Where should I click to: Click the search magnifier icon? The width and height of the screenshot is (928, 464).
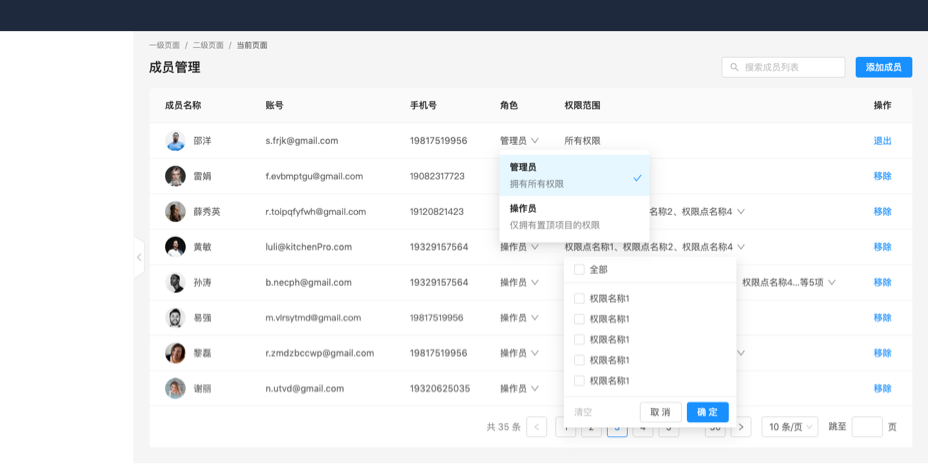[x=734, y=67]
